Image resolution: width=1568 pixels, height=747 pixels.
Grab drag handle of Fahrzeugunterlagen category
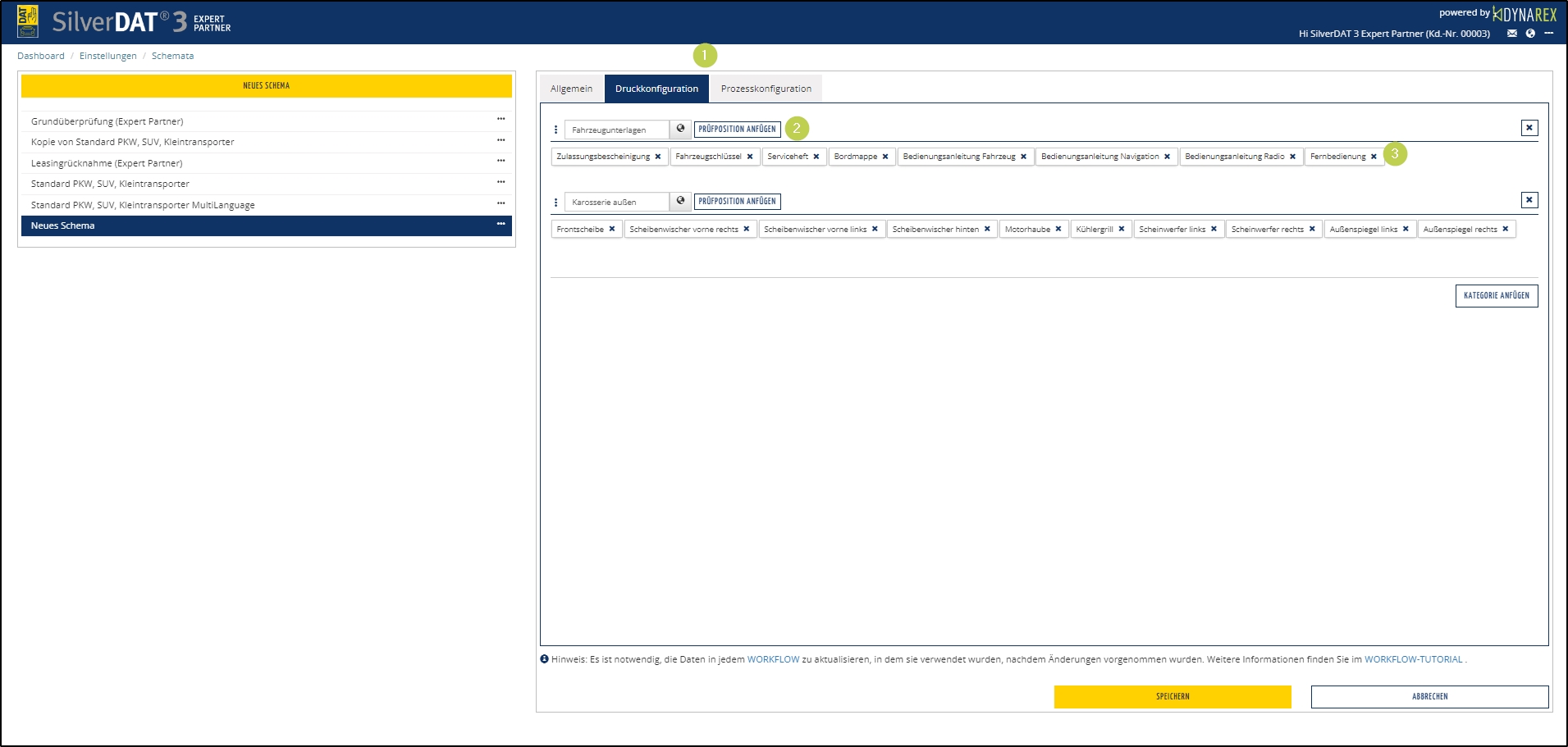point(556,130)
